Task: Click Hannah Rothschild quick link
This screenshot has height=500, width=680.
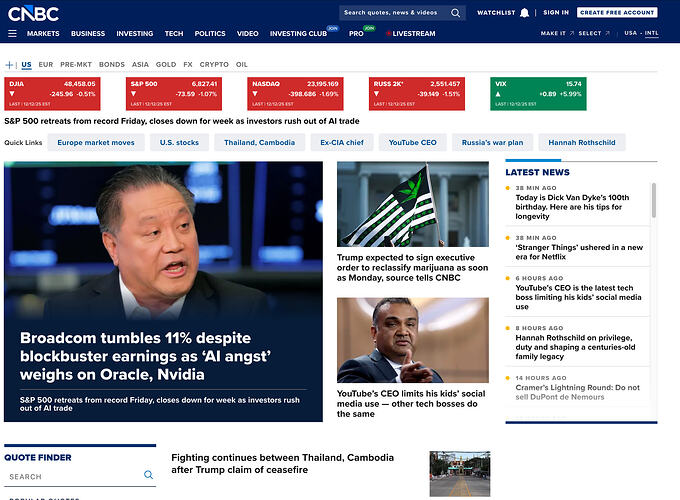Action: click(x=582, y=142)
